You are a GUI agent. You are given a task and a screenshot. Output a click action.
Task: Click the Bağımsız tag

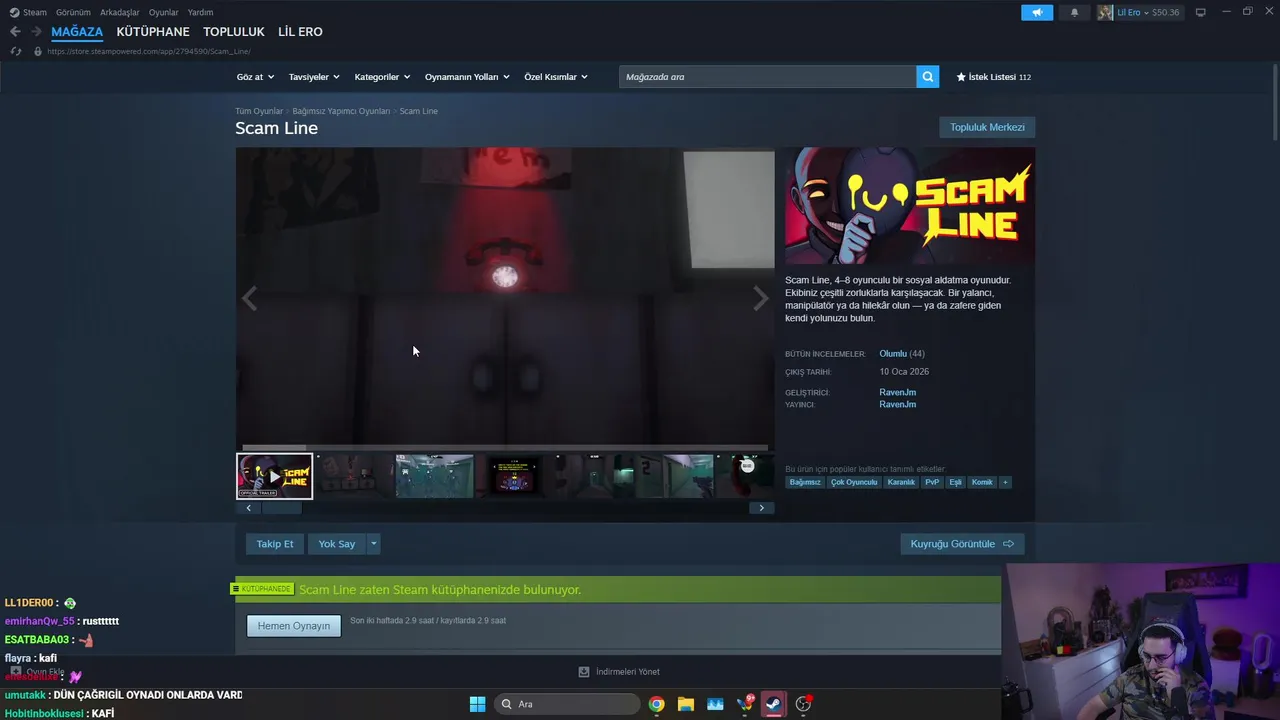tap(805, 482)
